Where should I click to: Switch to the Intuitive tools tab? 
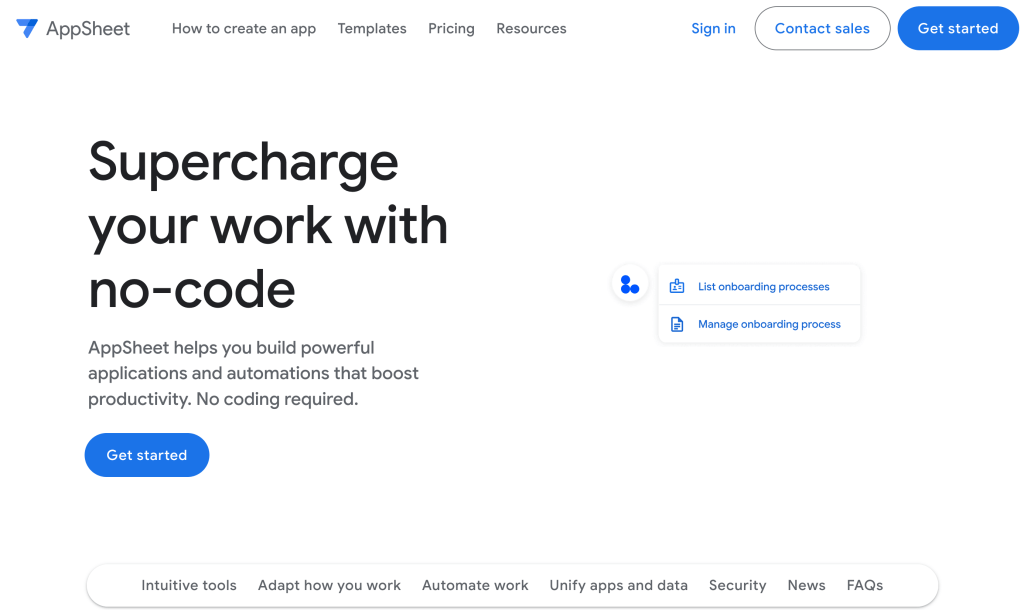click(189, 585)
